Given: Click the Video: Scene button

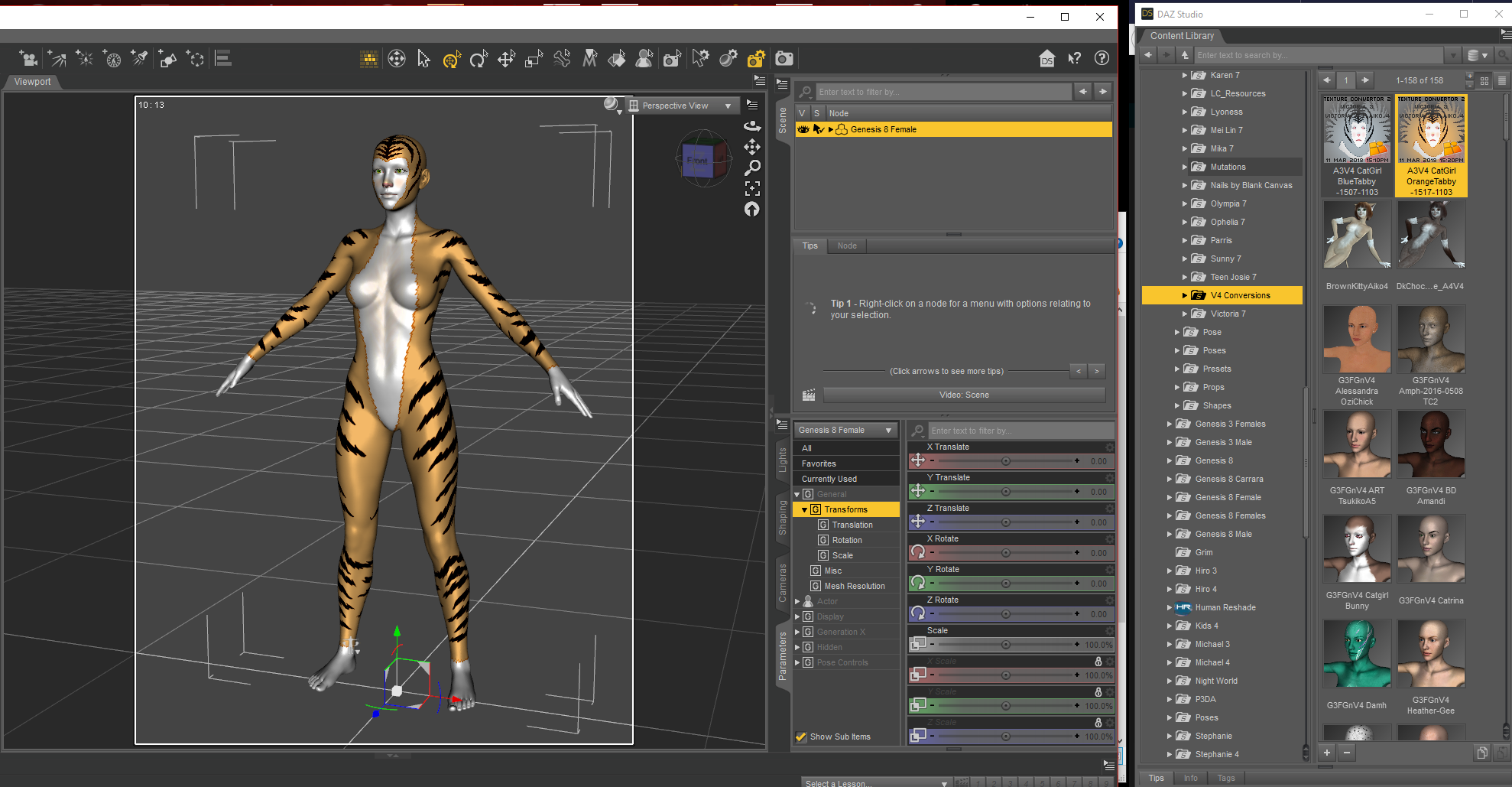Looking at the screenshot, I should pyautogui.click(x=964, y=395).
